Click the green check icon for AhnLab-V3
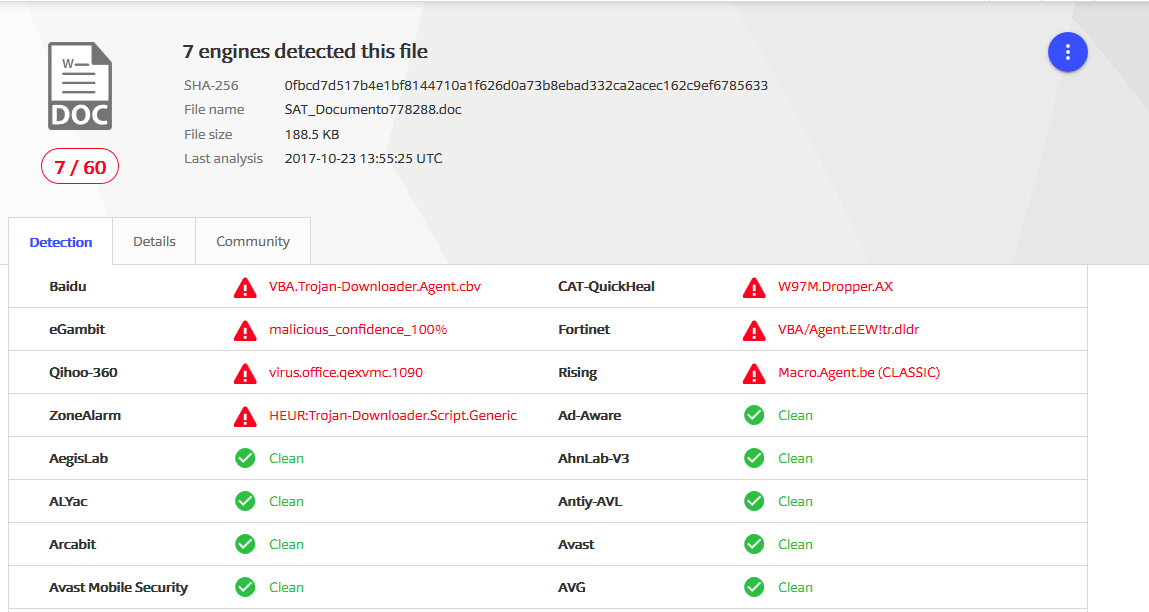This screenshot has width=1149, height=612. pyautogui.click(x=754, y=458)
